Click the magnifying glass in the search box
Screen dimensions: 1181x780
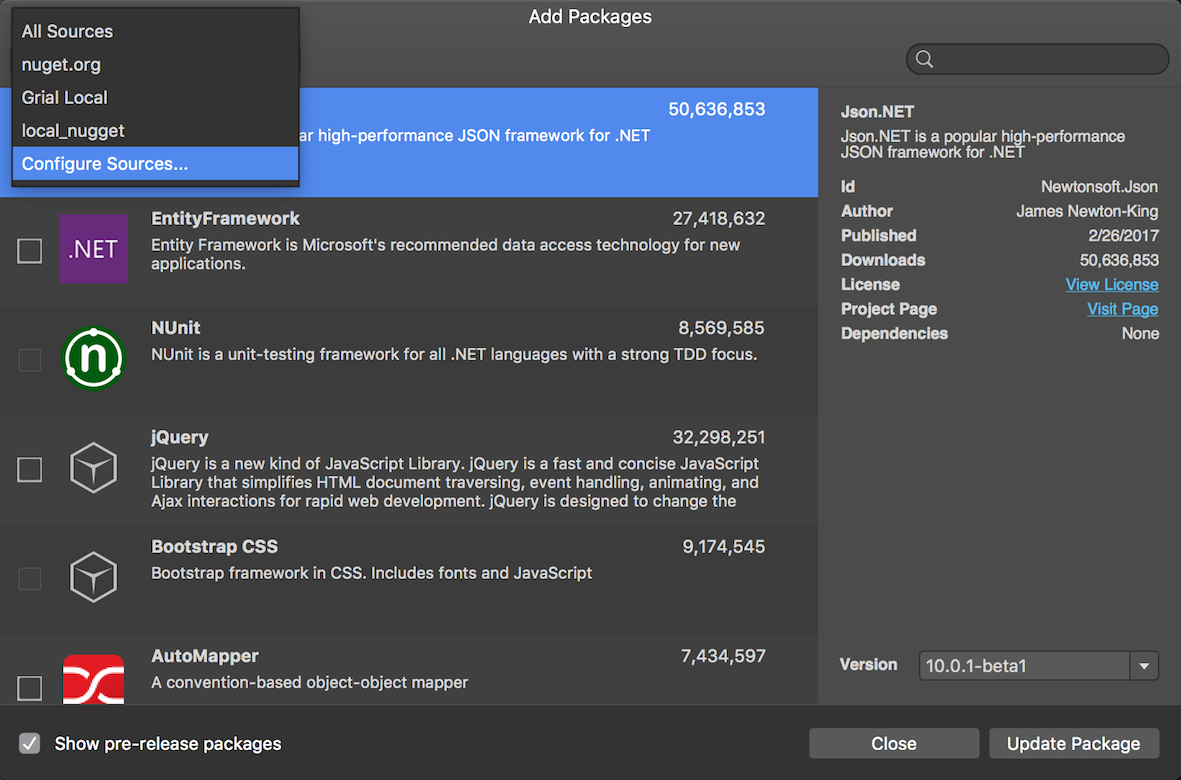923,59
